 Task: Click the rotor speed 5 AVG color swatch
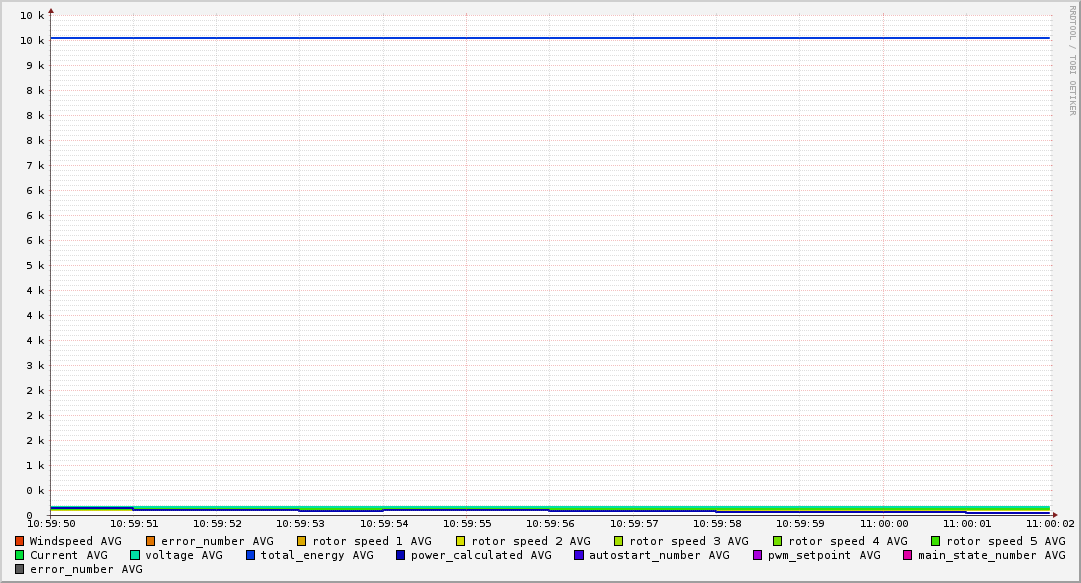(936, 541)
